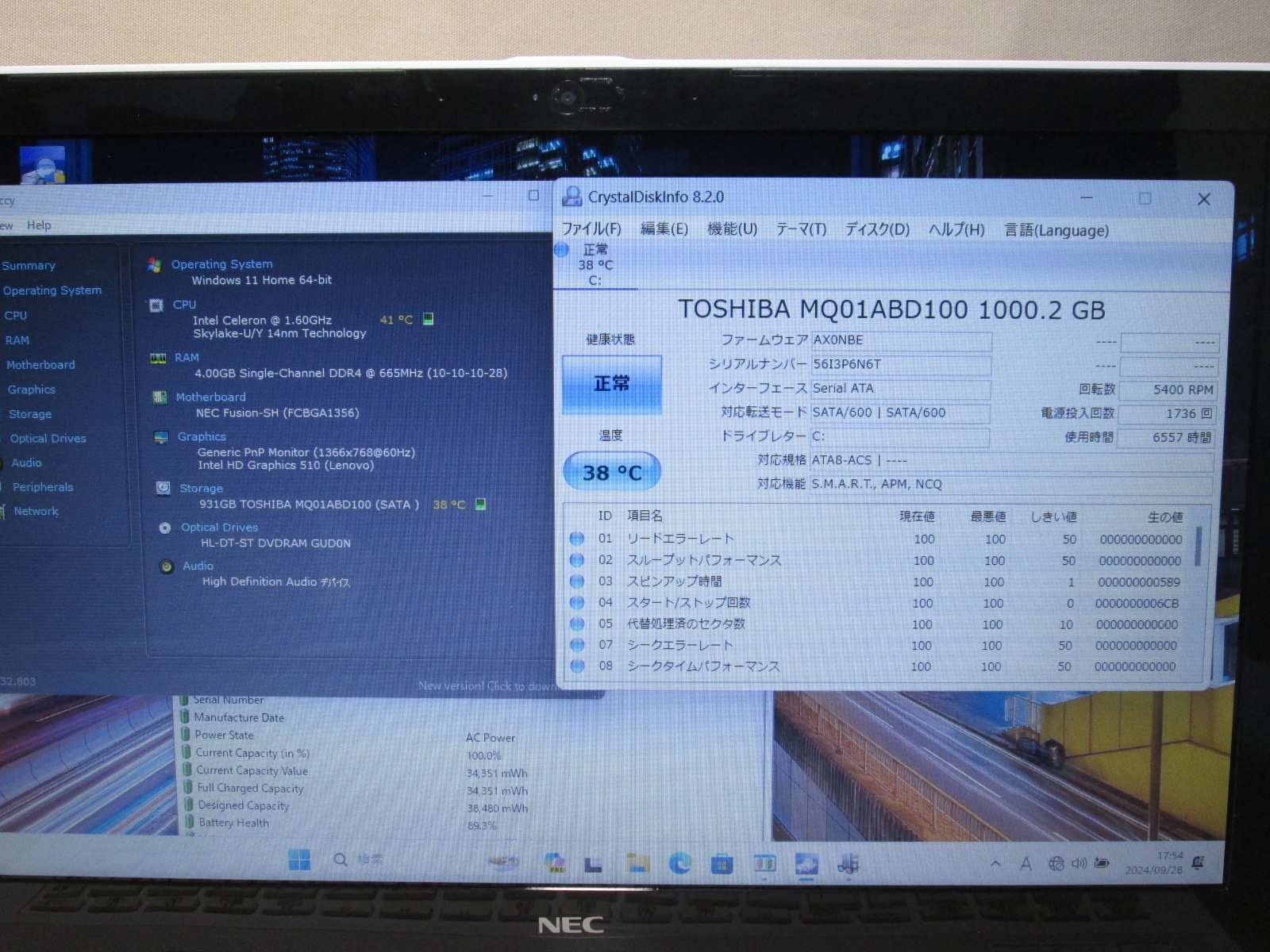The image size is (1270, 952).
Task: Open the Storage heading link in summary
Action: (202, 489)
